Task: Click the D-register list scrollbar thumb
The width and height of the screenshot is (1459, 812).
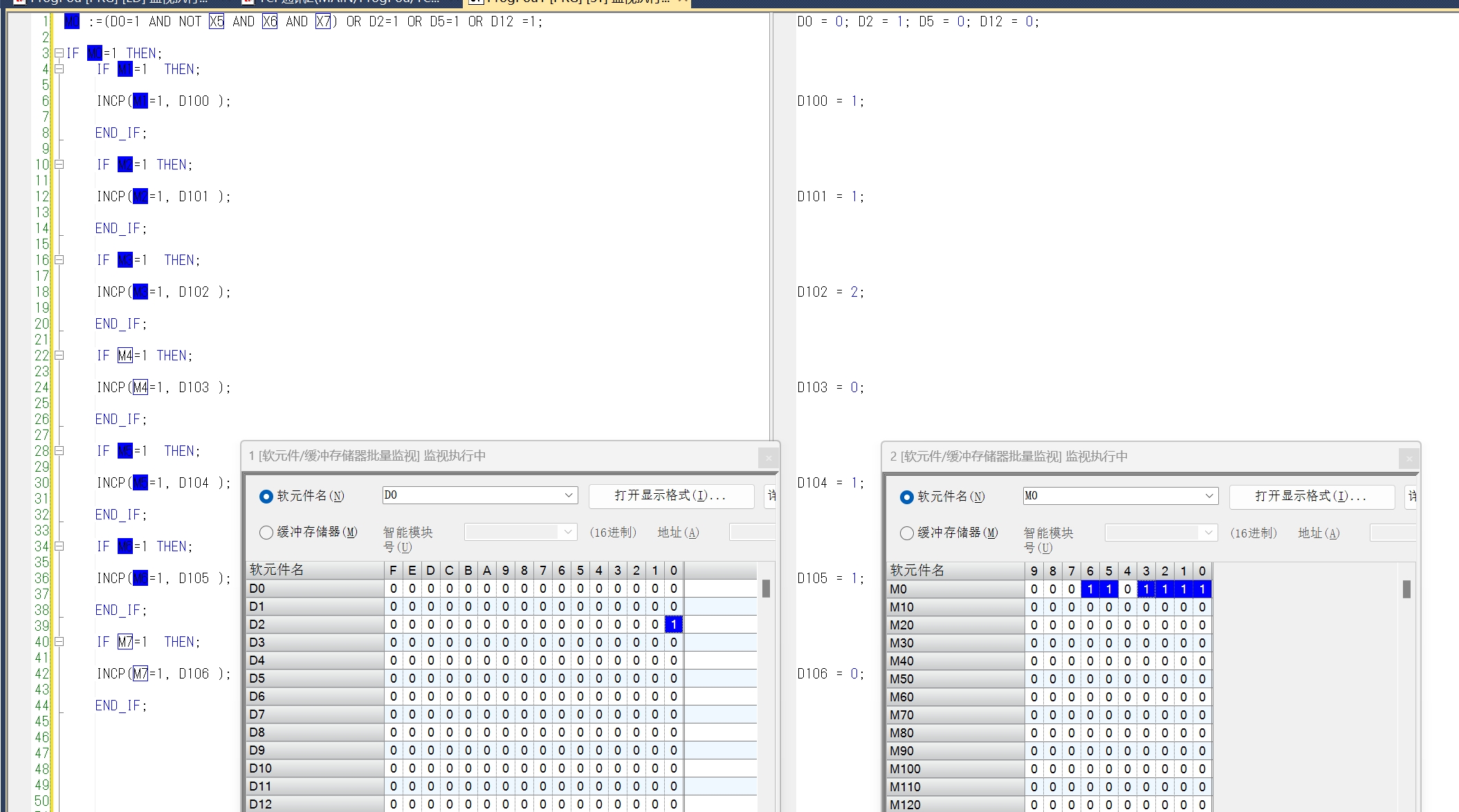Action: [x=766, y=589]
